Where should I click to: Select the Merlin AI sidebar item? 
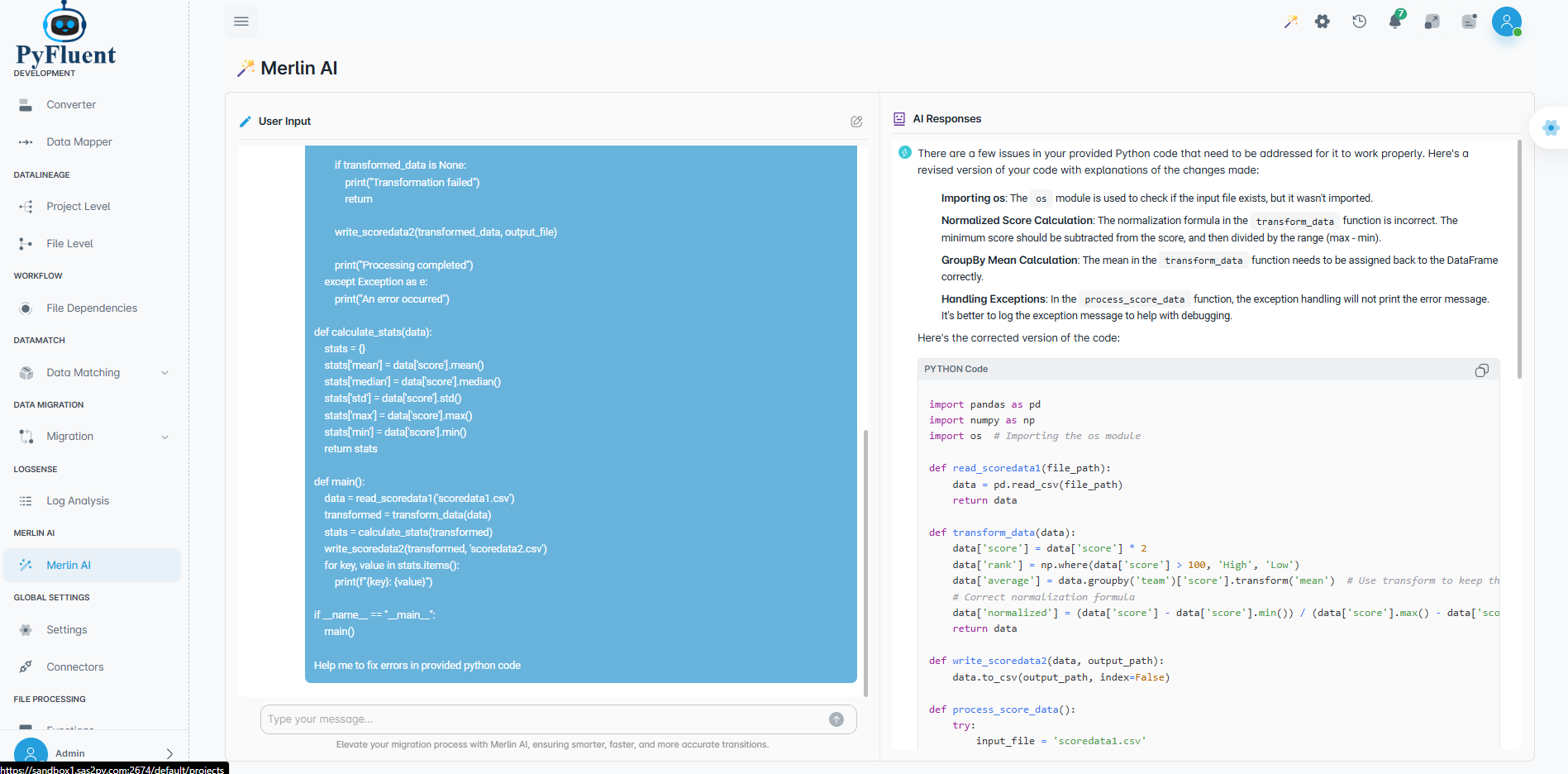[92, 566]
